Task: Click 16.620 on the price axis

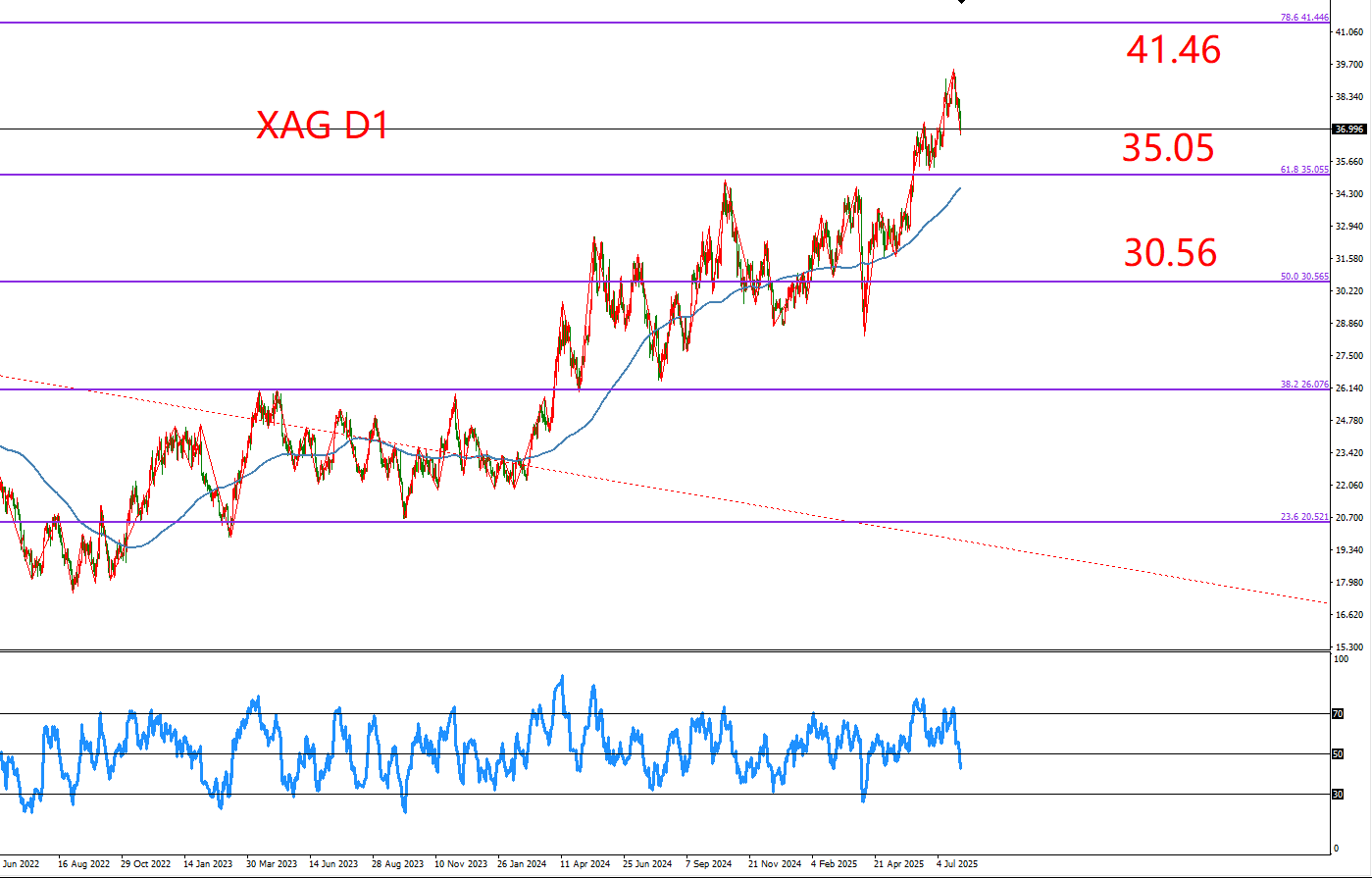Action: pyautogui.click(x=1349, y=615)
